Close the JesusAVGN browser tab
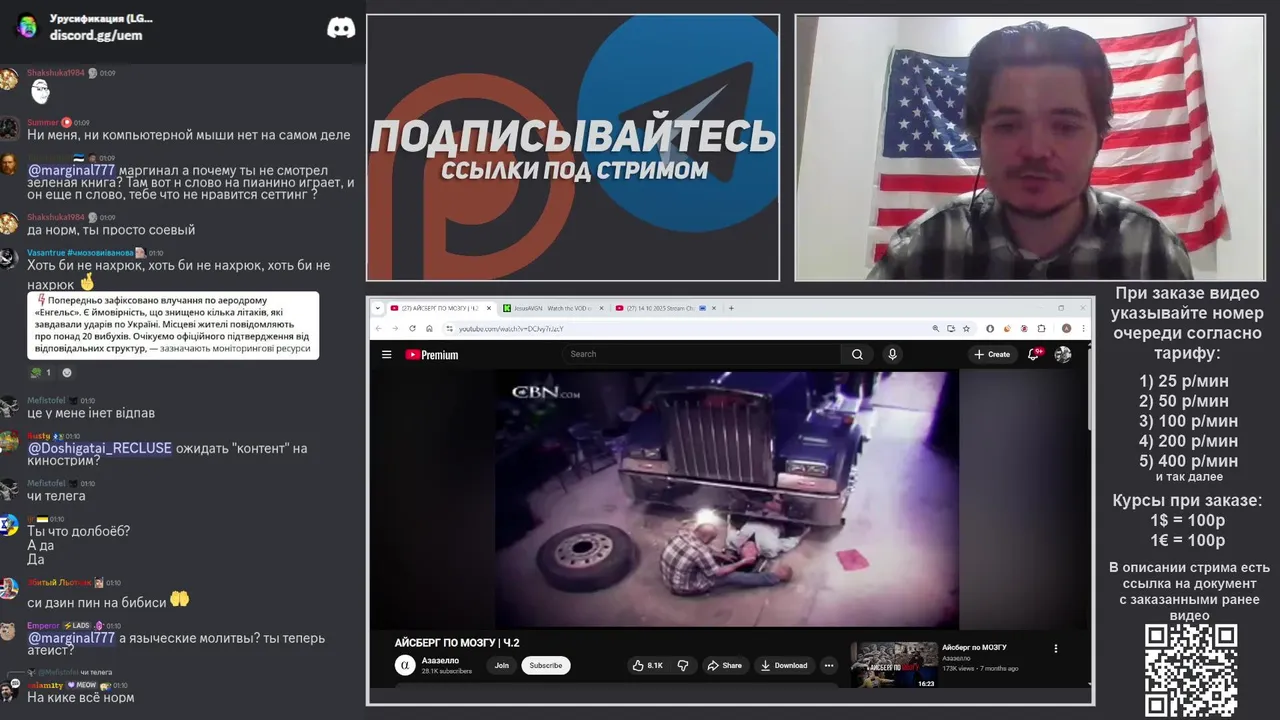Image resolution: width=1280 pixels, height=720 pixels. 601,308
